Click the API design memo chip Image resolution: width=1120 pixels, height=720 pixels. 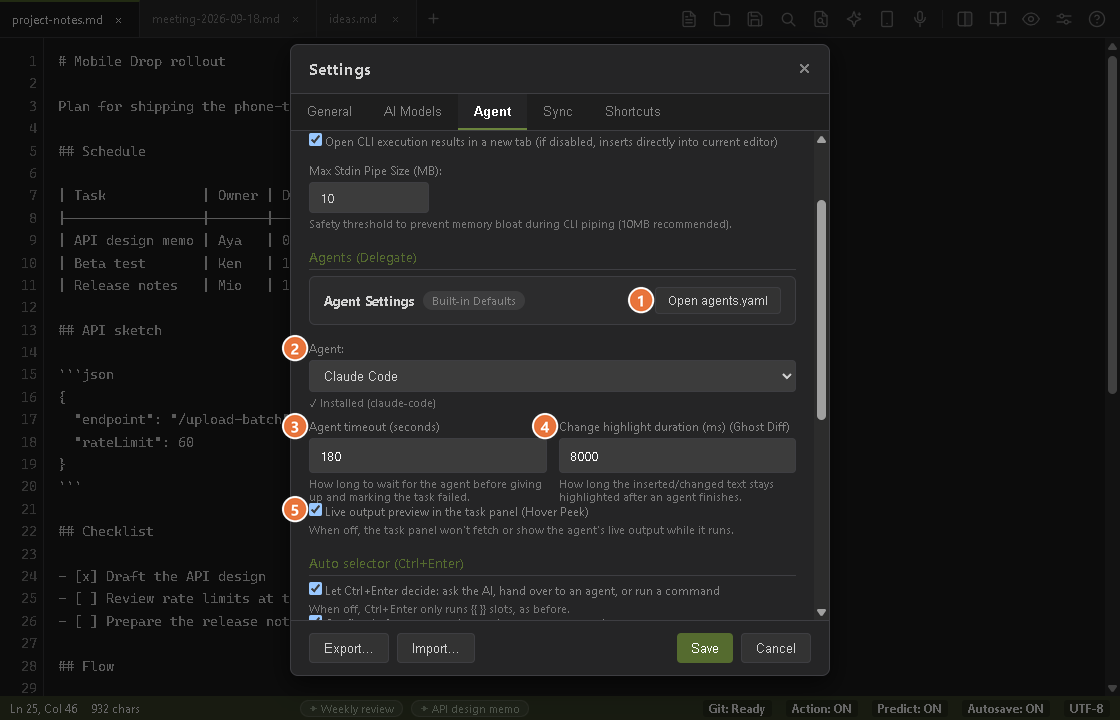point(470,709)
